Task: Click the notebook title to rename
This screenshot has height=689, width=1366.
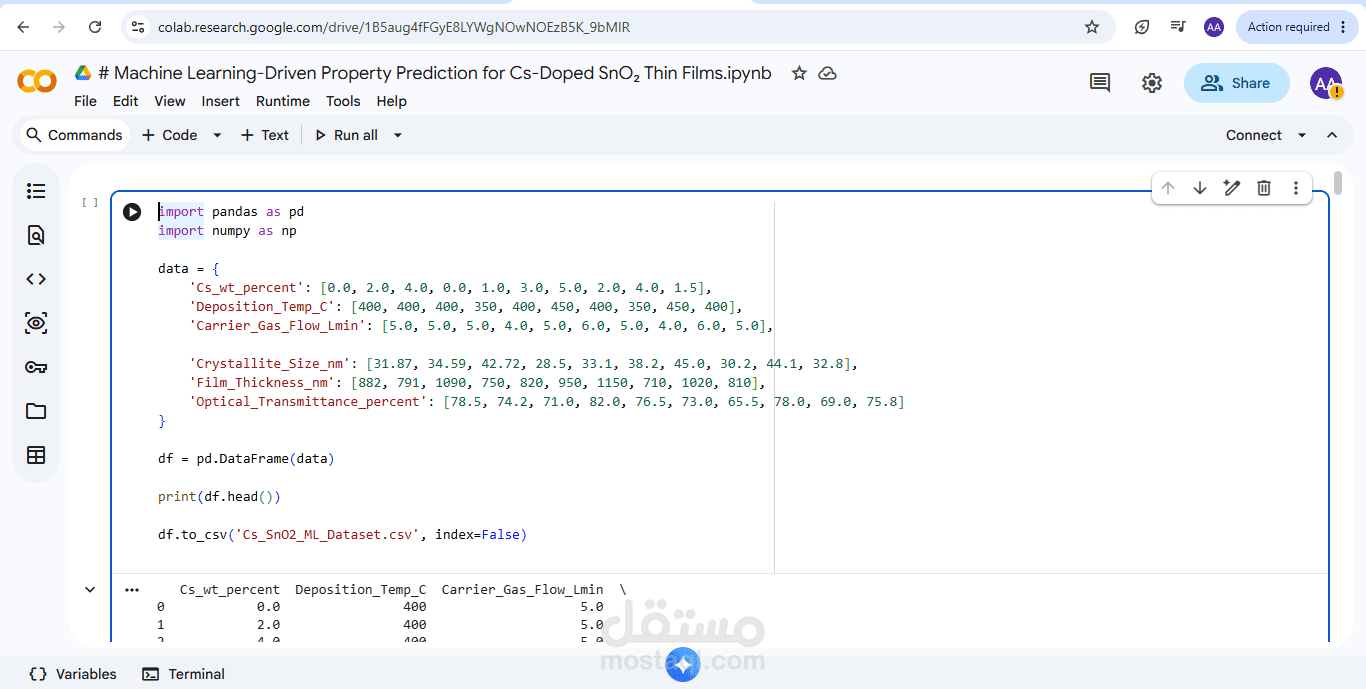Action: (x=435, y=73)
